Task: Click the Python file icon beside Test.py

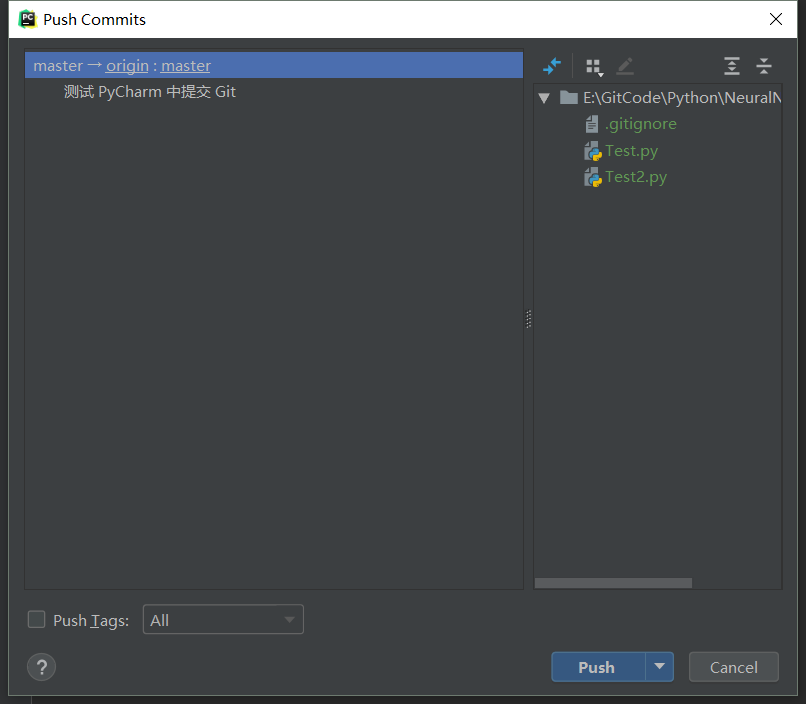Action: (x=591, y=150)
